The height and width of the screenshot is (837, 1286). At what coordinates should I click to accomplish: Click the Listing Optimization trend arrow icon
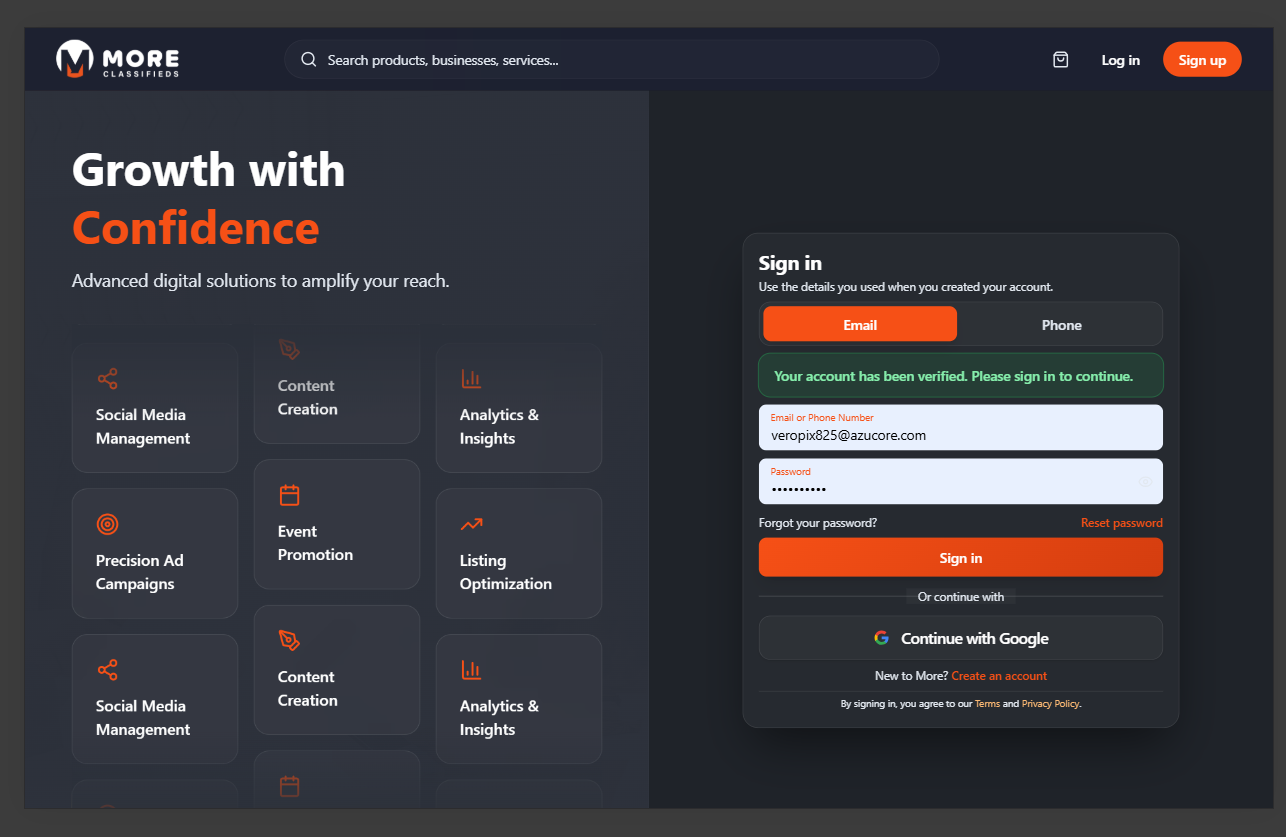[471, 524]
